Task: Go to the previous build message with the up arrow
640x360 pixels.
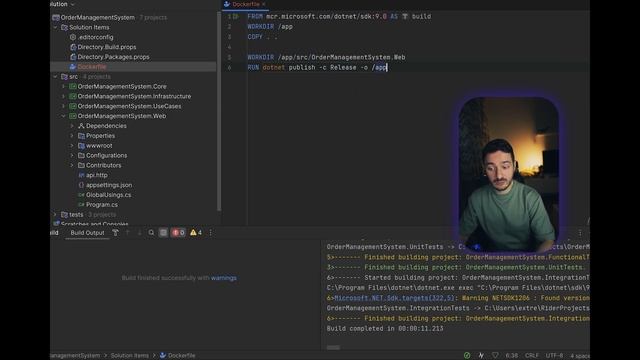Action: (x=127, y=233)
